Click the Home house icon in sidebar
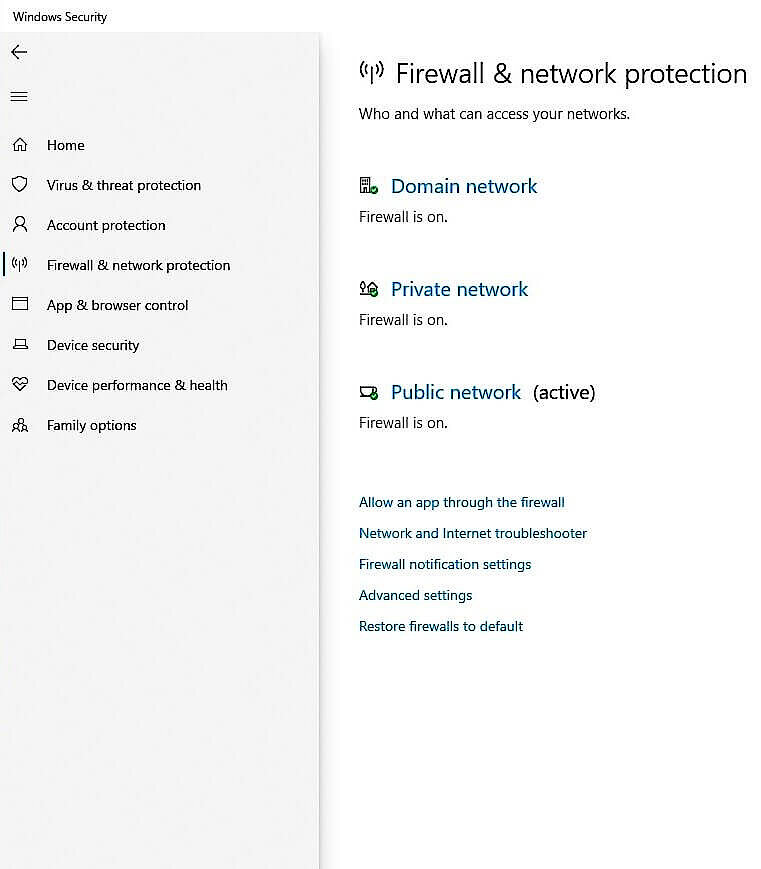 pyautogui.click(x=18, y=145)
